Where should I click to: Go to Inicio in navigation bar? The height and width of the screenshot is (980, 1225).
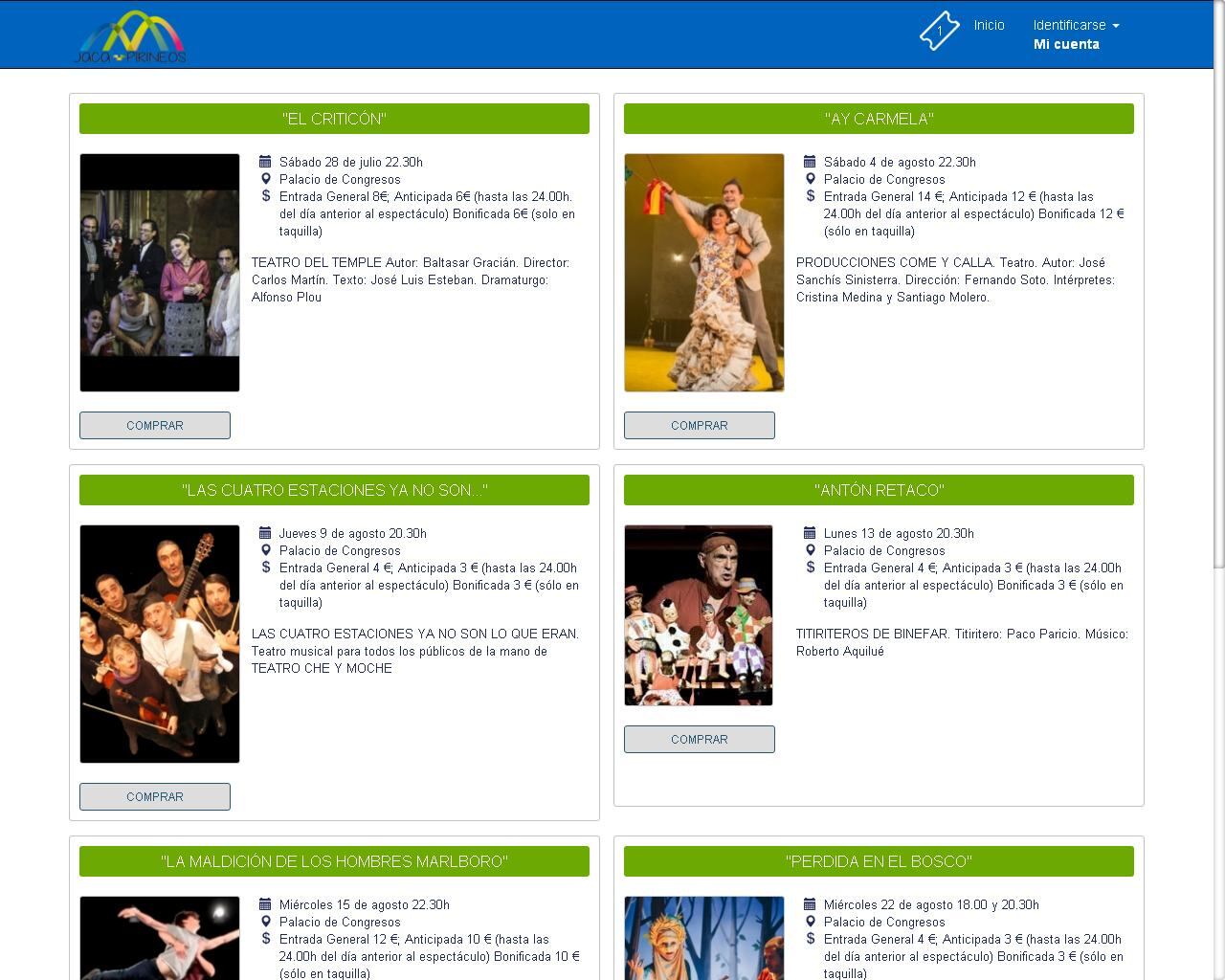pyautogui.click(x=989, y=25)
